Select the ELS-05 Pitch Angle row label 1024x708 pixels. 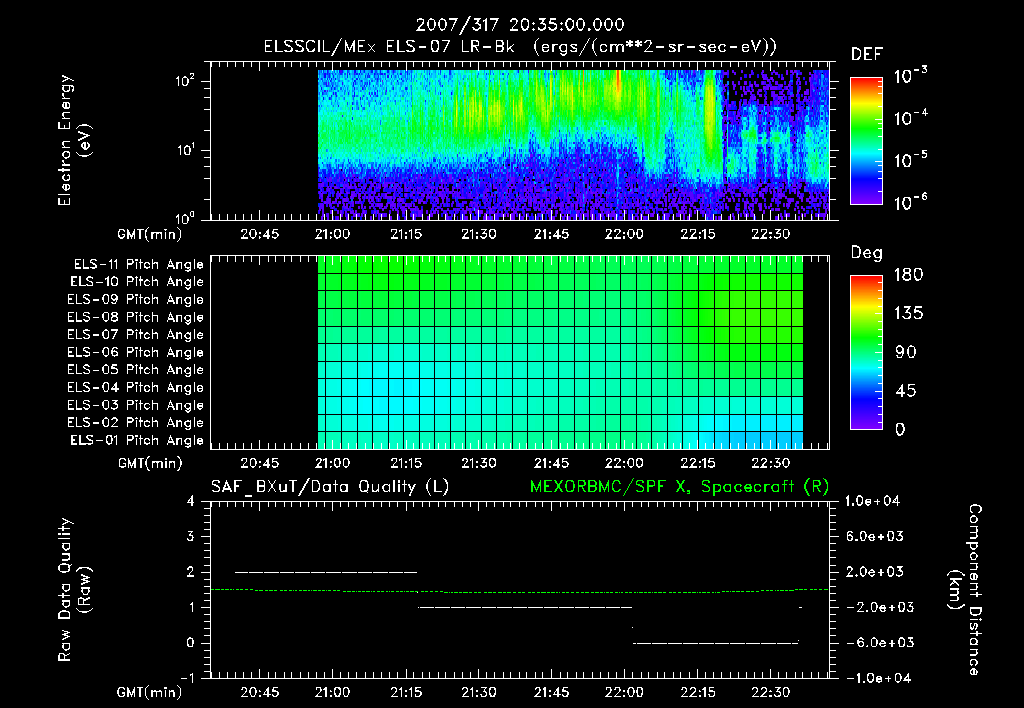[x=135, y=370]
